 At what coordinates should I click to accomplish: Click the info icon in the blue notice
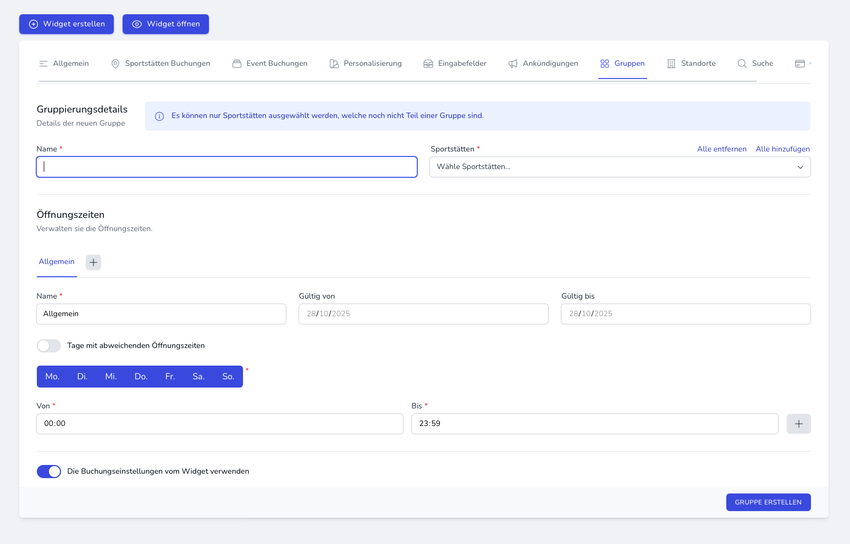(159, 116)
